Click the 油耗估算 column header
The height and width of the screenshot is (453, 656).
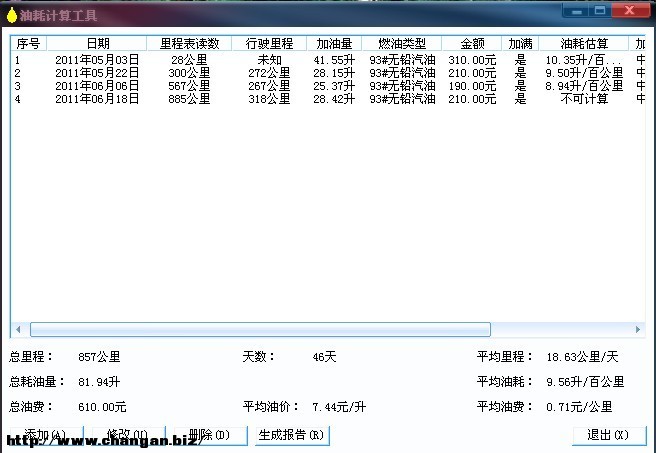[583, 44]
